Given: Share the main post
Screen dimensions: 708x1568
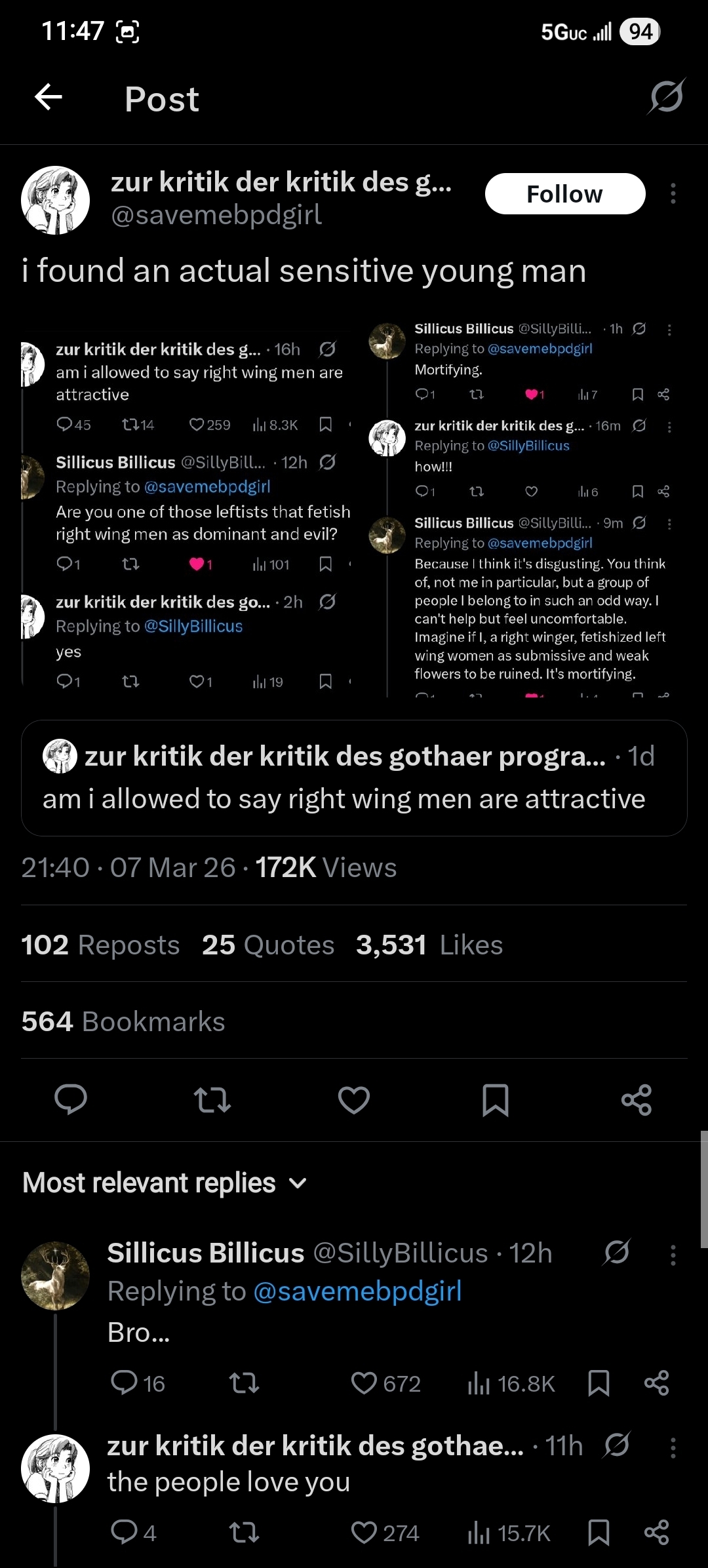Looking at the screenshot, I should point(637,1099).
